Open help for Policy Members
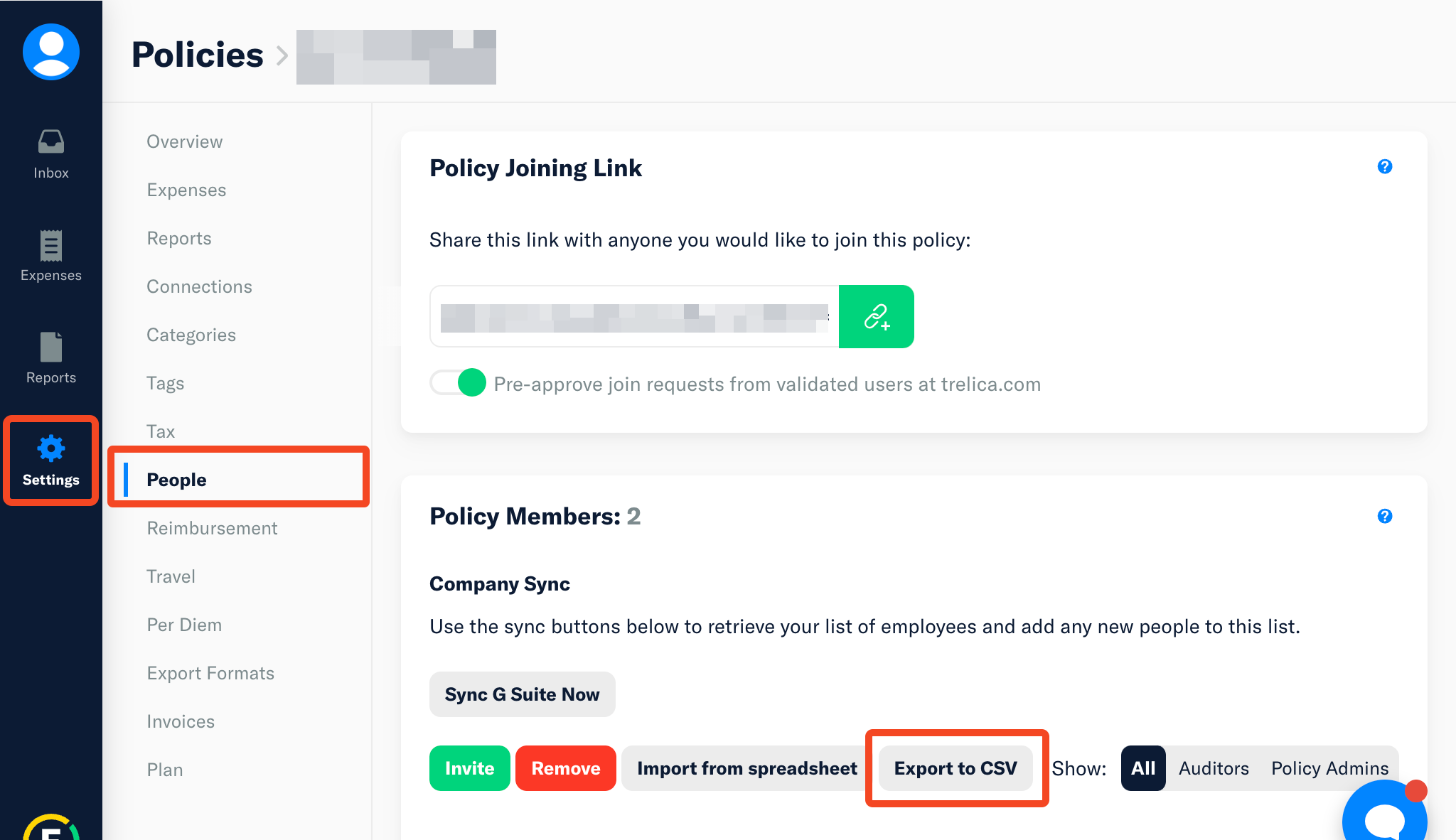The width and height of the screenshot is (1456, 840). (1384, 516)
